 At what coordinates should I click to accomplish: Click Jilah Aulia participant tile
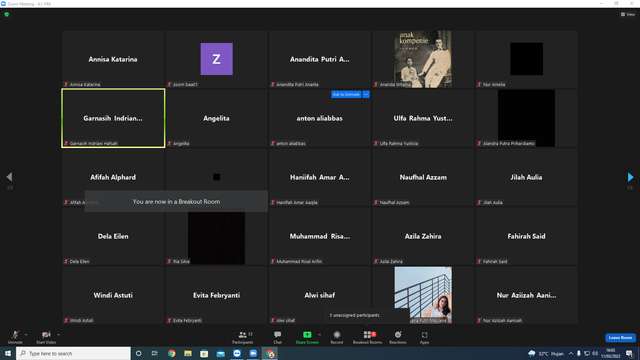coord(526,177)
